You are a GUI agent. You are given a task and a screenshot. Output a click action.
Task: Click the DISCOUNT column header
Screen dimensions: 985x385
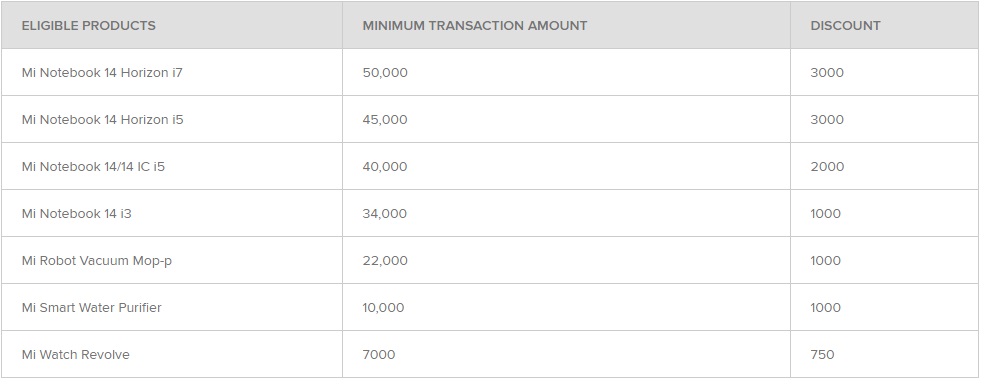(x=846, y=26)
